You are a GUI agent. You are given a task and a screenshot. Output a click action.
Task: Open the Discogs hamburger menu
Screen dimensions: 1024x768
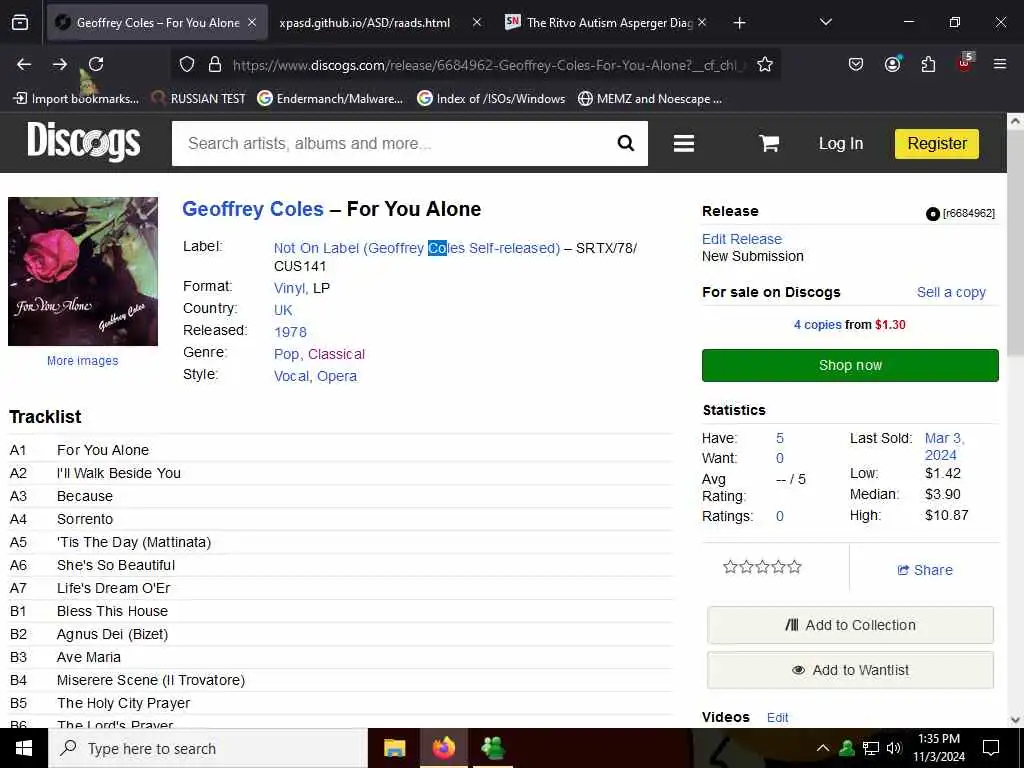click(x=684, y=143)
